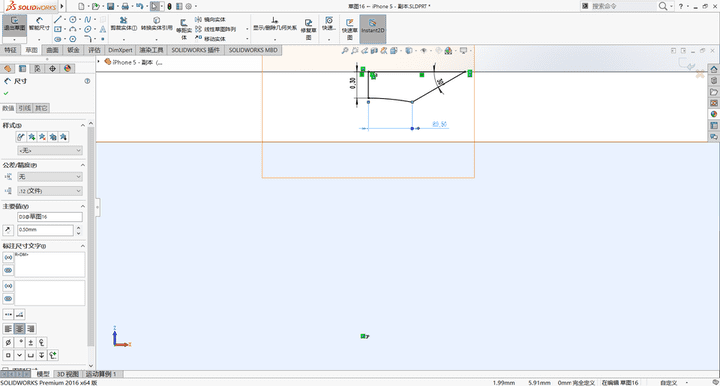Viewport: 720px width, 386px height.
Task: Open the 曲面 Surfaces tab
Action: click(52, 50)
